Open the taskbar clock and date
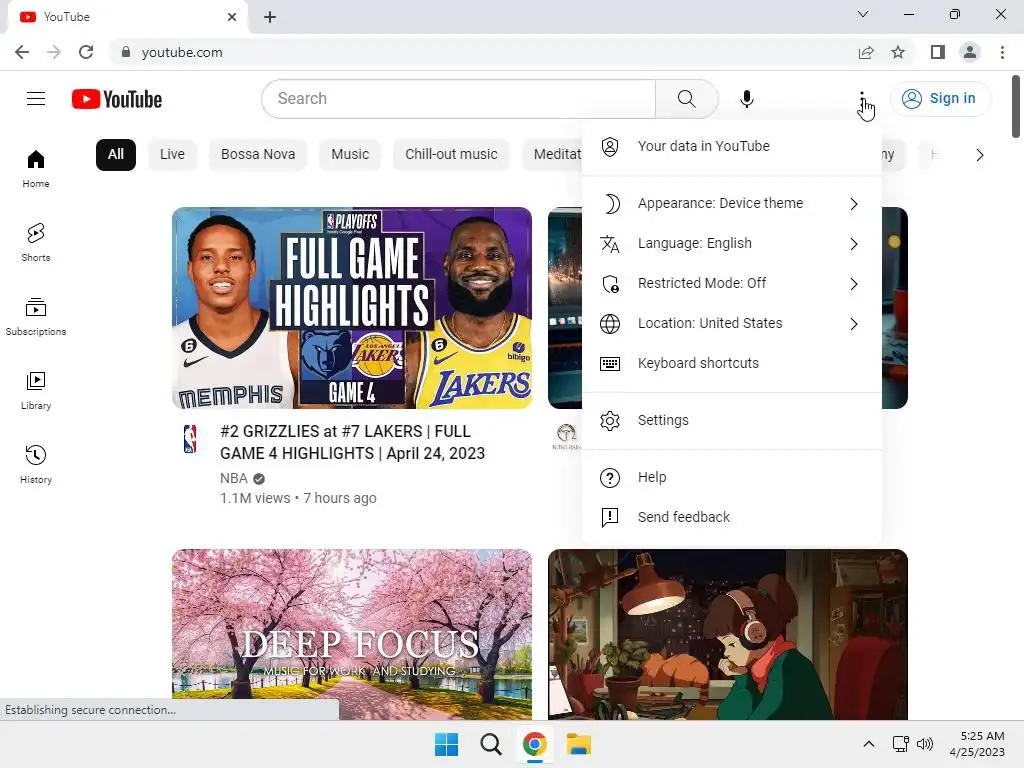This screenshot has width=1024, height=768. click(x=977, y=744)
